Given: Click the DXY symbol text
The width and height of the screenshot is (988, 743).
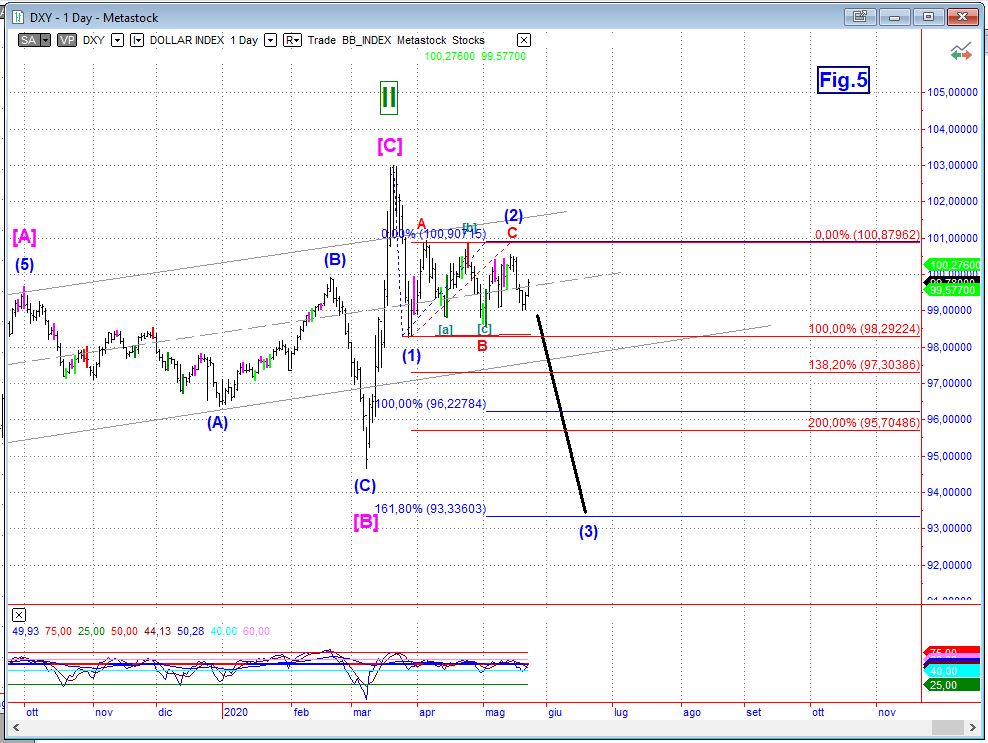Looking at the screenshot, I should pos(94,40).
